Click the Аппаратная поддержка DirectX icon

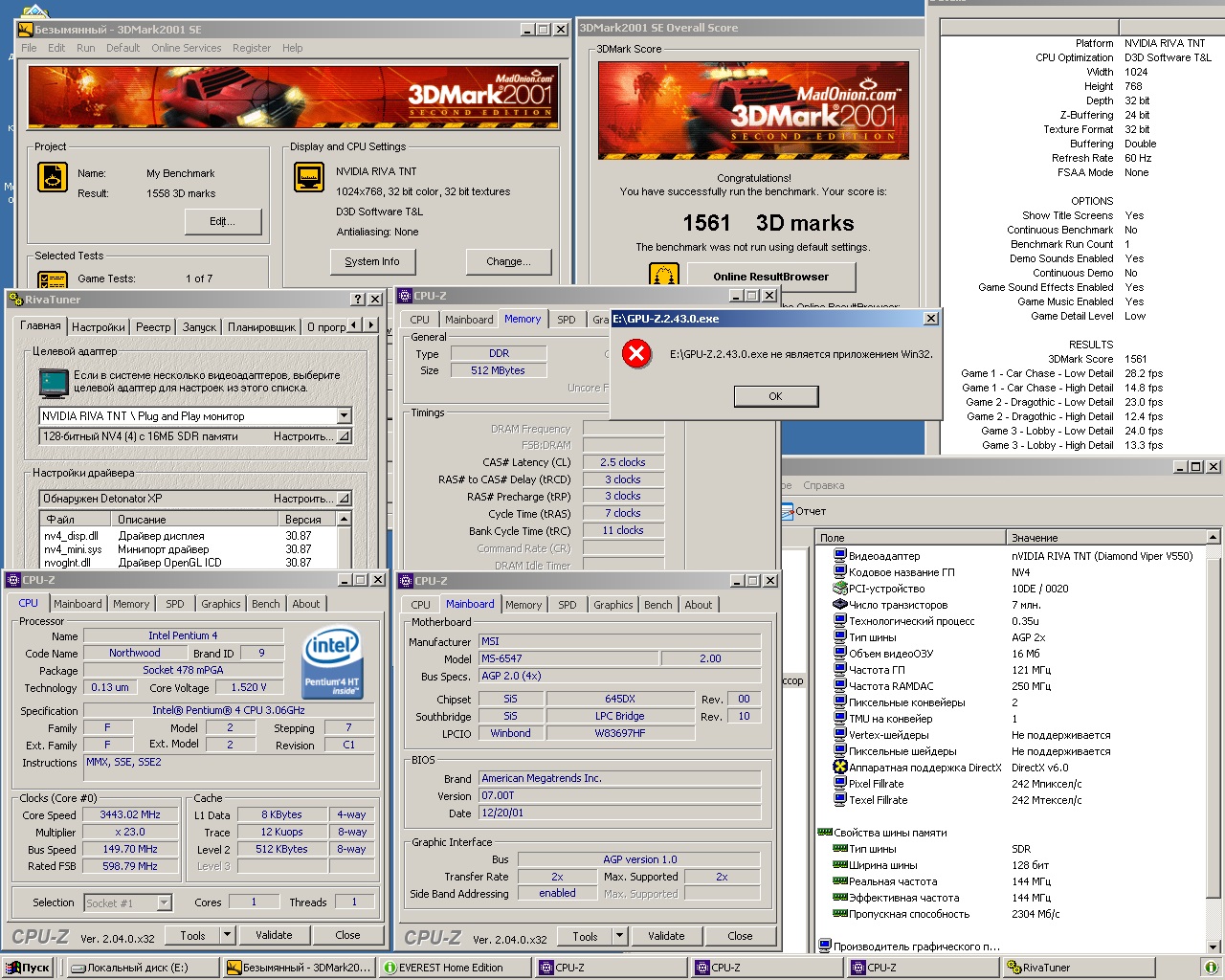tap(839, 768)
